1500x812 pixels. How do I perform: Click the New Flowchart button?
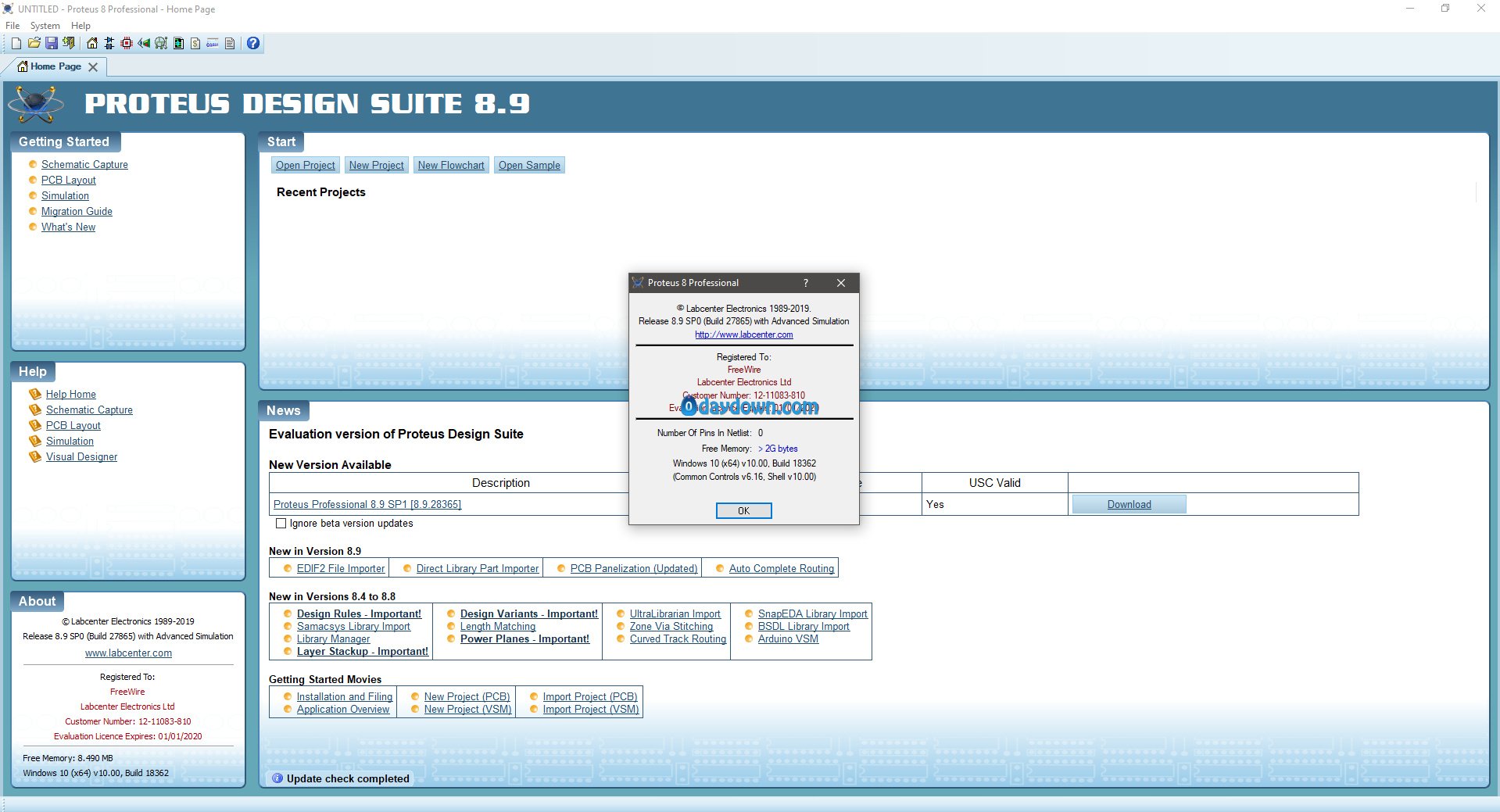451,165
